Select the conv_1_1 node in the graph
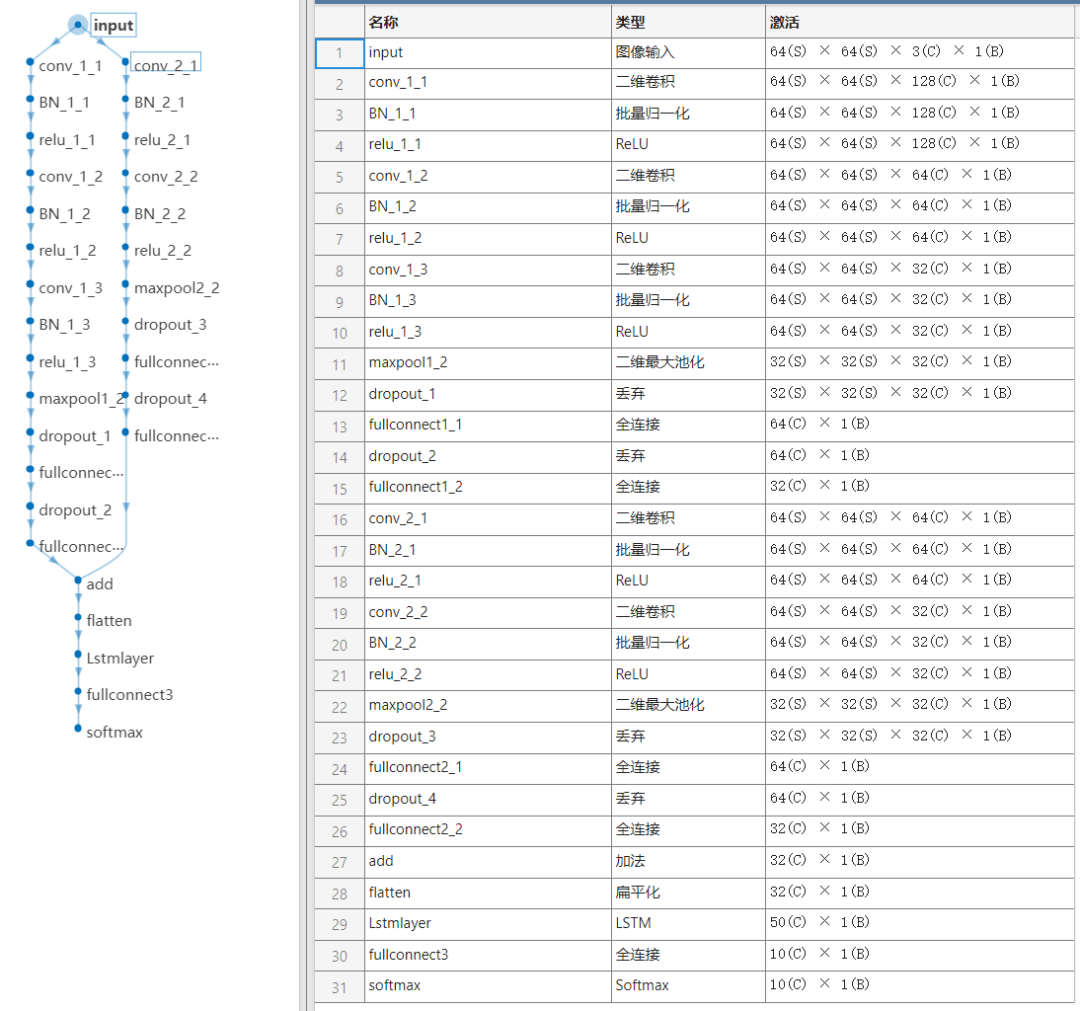The width and height of the screenshot is (1080, 1011). point(70,66)
